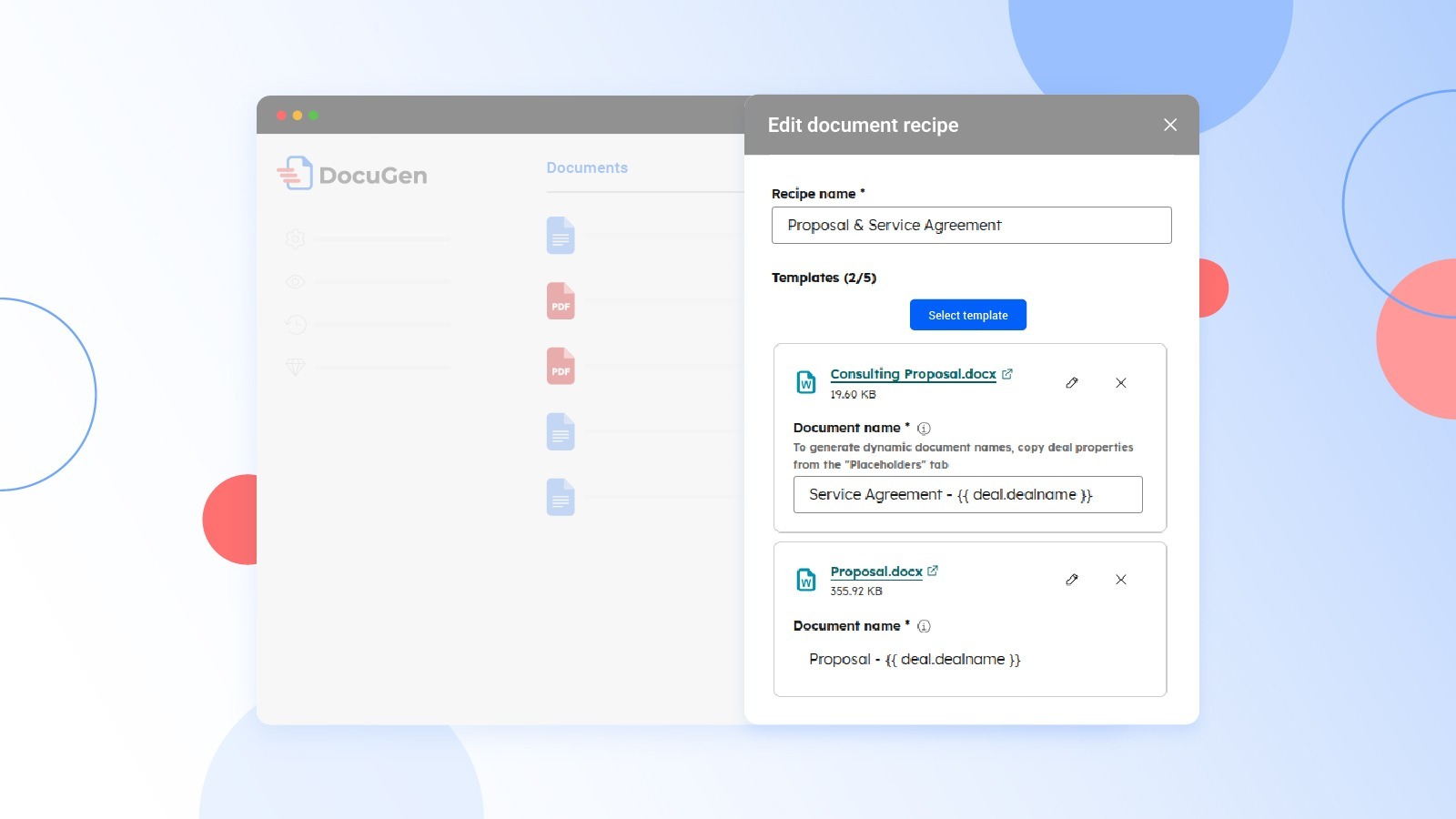Open Consulting Proposal.docx link

913,374
